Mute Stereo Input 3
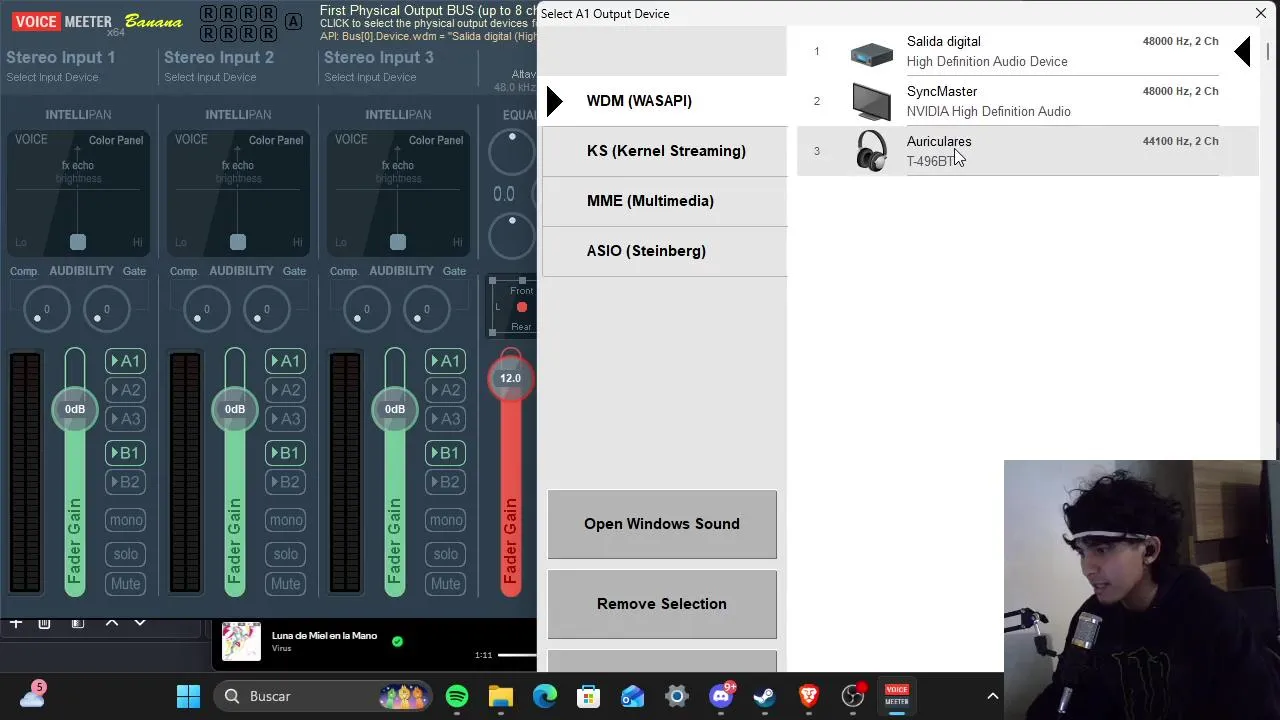1280x720 pixels. (x=445, y=584)
